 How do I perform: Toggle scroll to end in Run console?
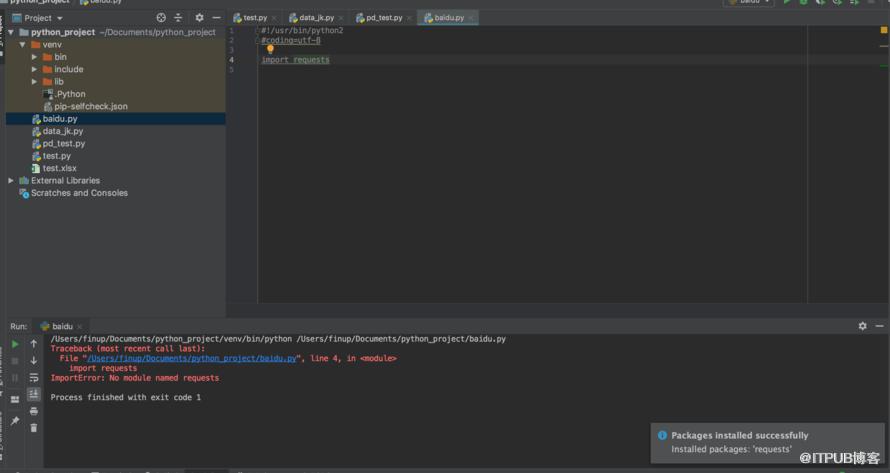tap(33, 394)
